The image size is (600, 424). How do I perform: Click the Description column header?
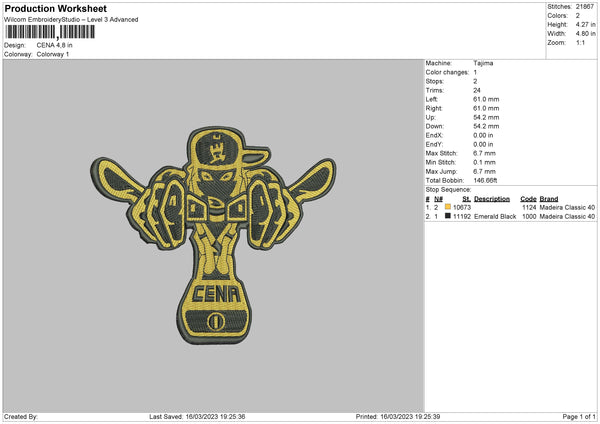click(x=492, y=199)
